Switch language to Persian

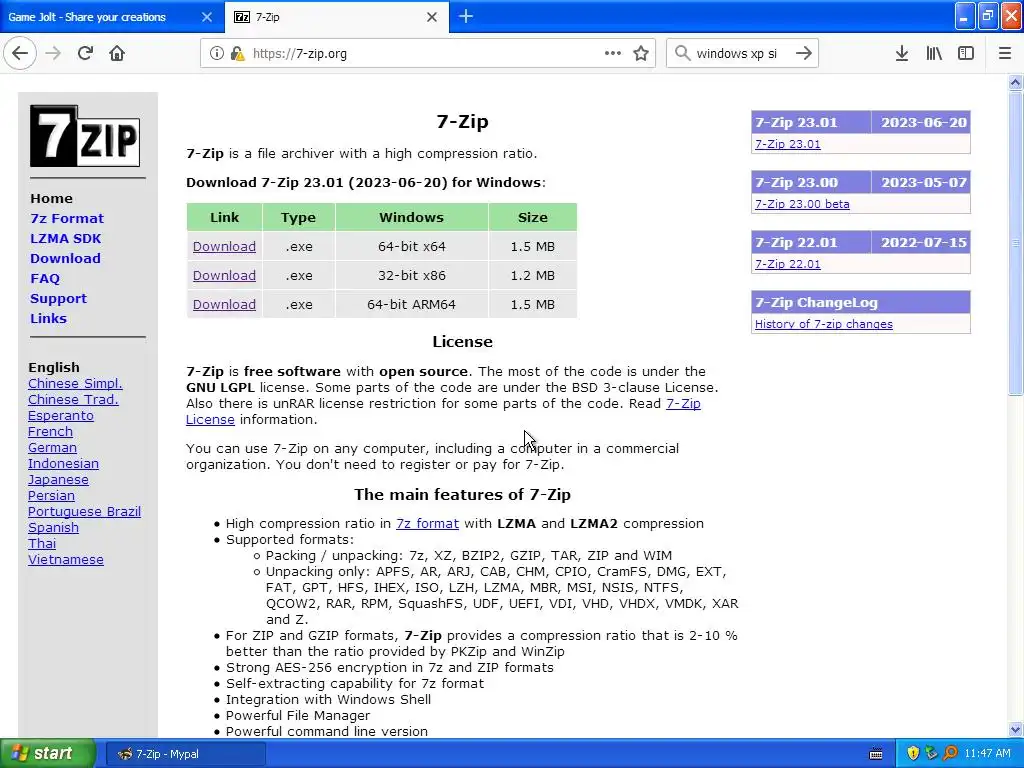[x=51, y=496]
